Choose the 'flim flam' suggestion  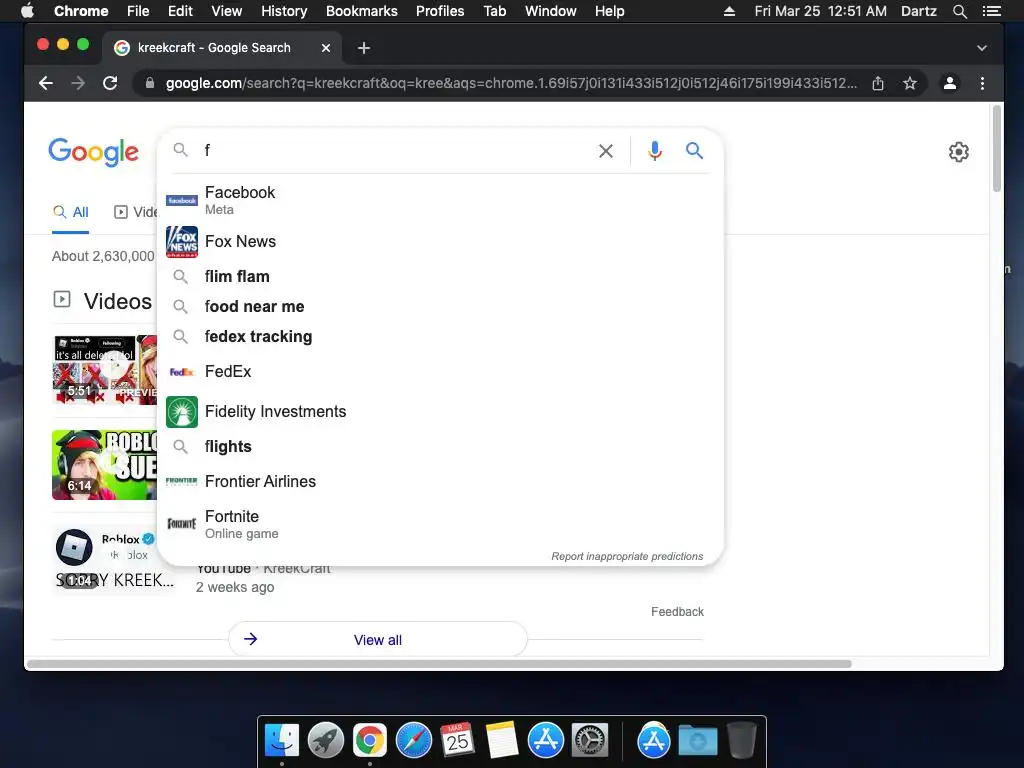pos(440,276)
